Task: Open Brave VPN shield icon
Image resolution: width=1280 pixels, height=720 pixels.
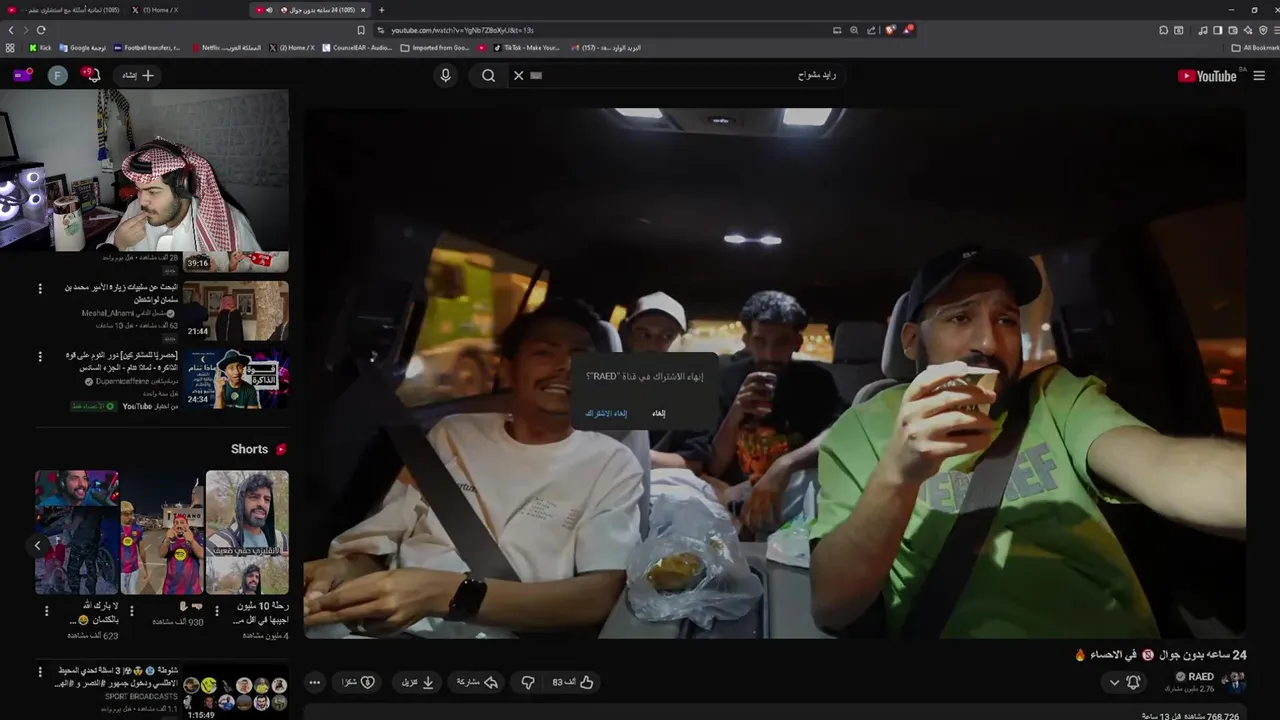Action: click(1263, 30)
